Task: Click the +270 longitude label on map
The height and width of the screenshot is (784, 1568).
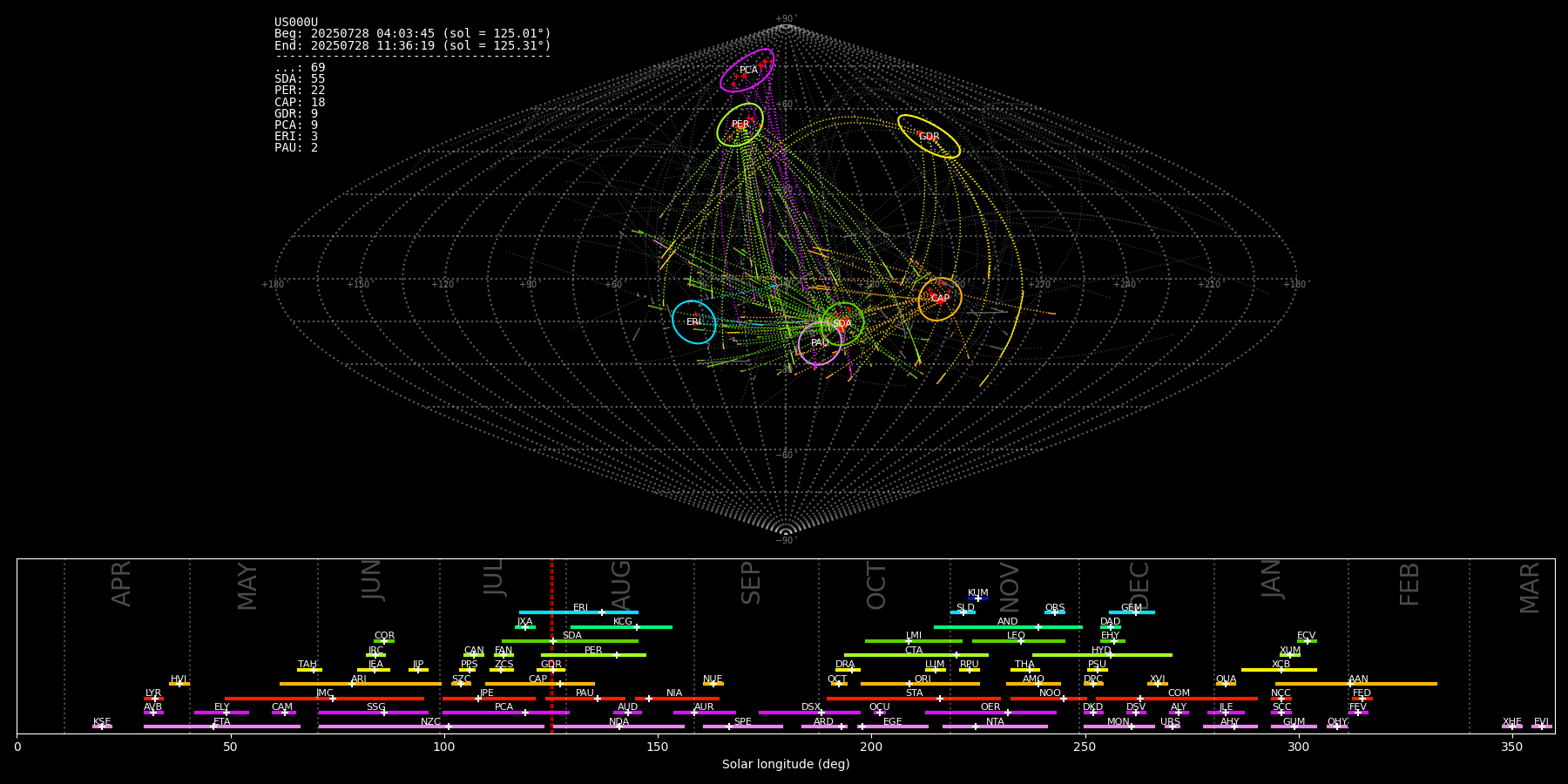Action: click(1039, 284)
